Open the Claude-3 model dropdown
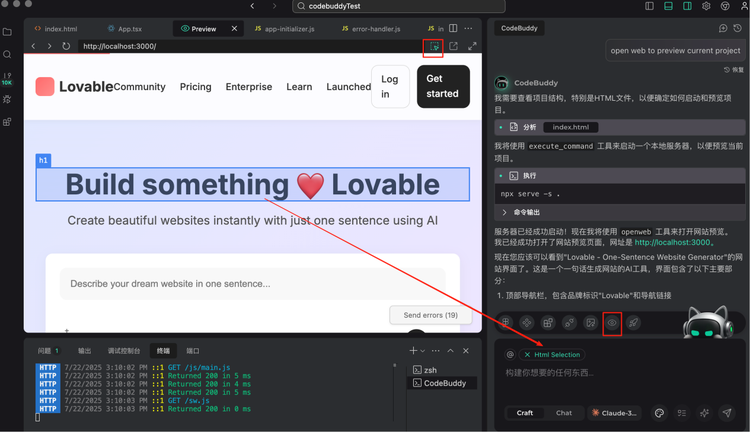This screenshot has width=750, height=432. (x=615, y=413)
